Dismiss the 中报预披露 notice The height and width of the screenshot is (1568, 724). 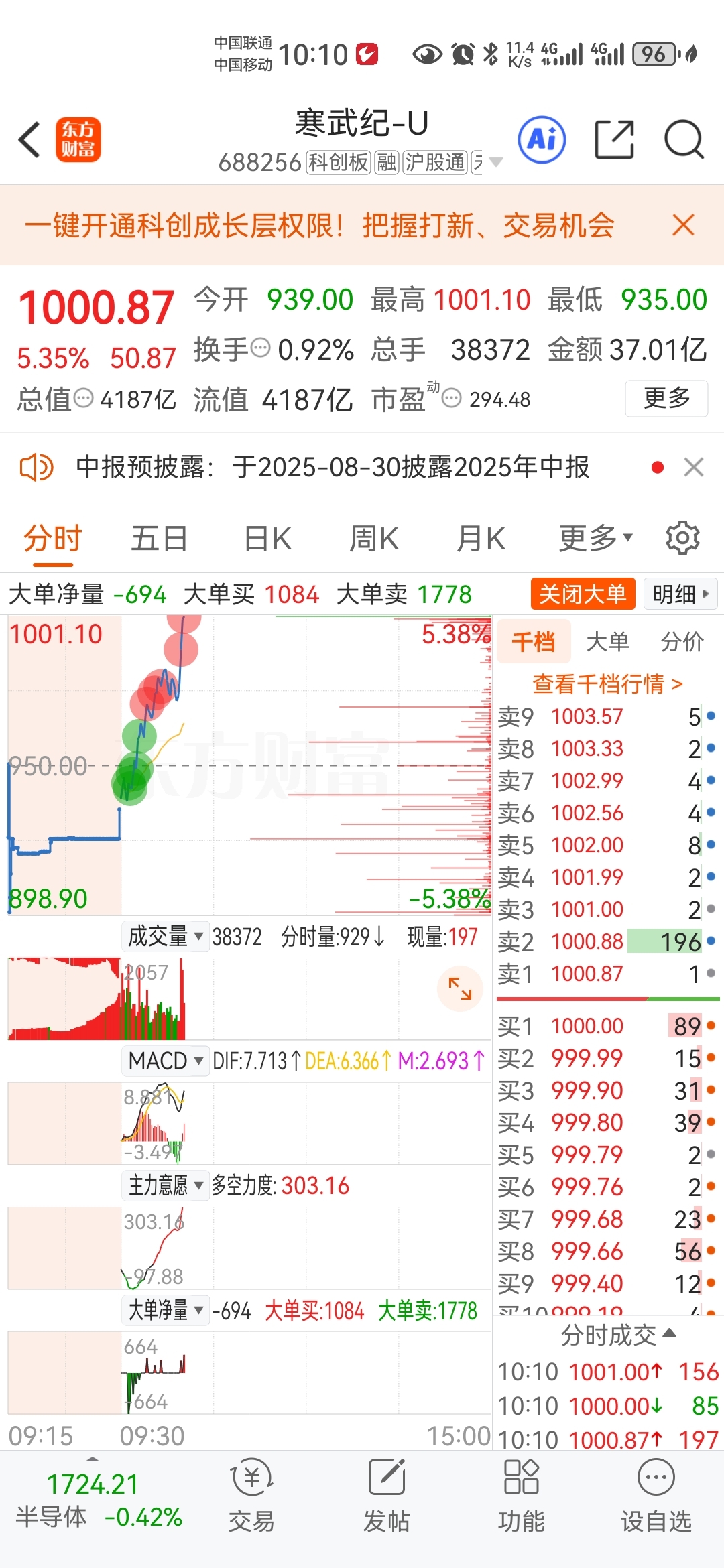pyautogui.click(x=694, y=467)
